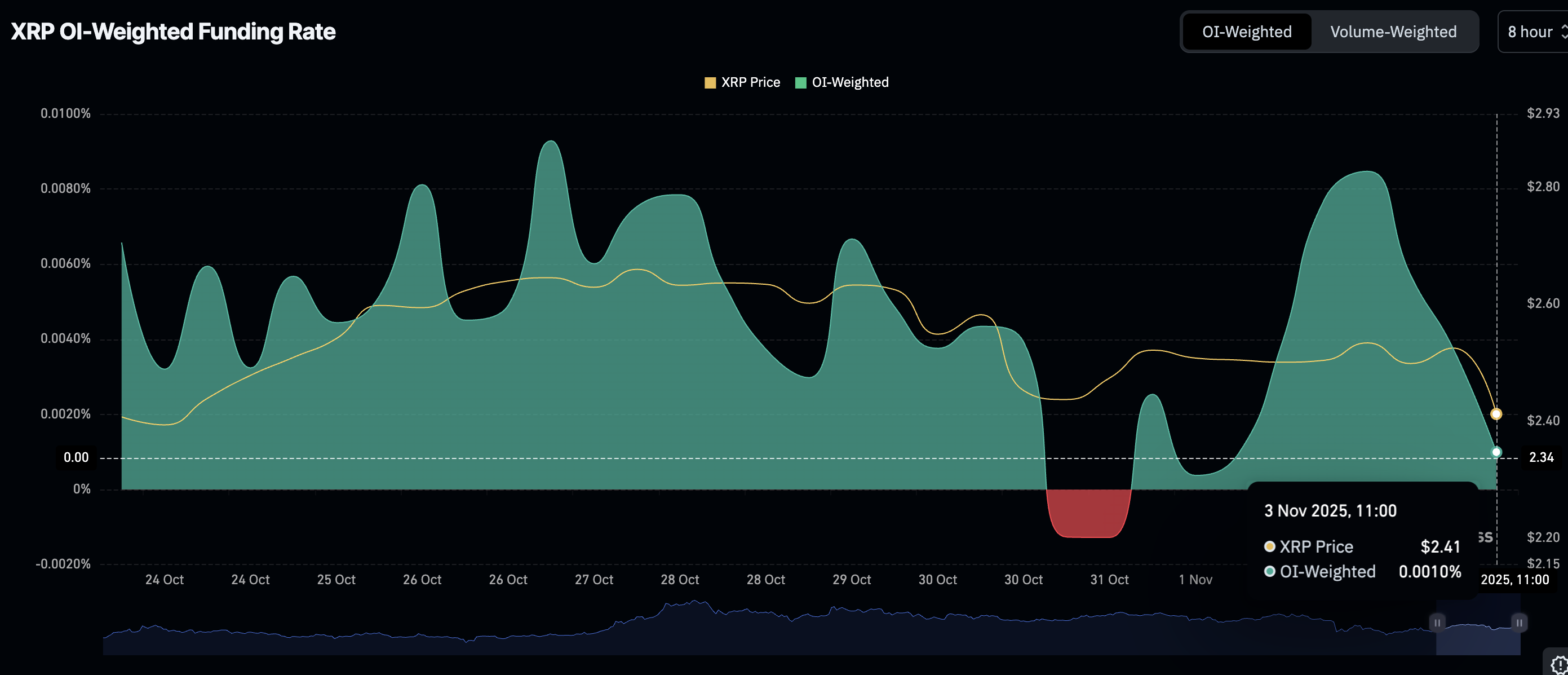Toggle OI-Weighted series via legend label
Viewport: 1568px width, 675px height.
(850, 82)
